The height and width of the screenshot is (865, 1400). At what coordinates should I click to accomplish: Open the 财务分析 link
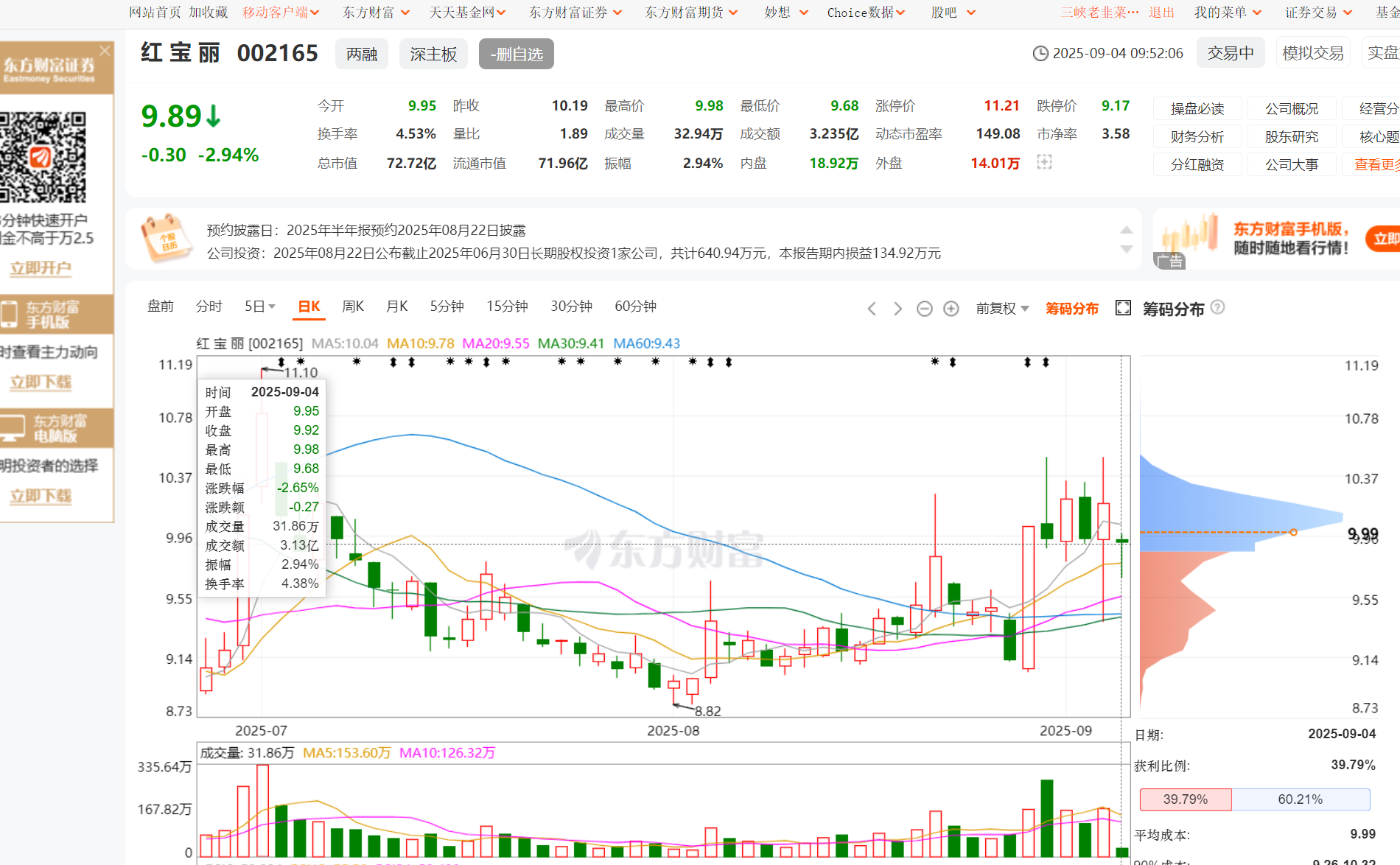coord(1197,137)
